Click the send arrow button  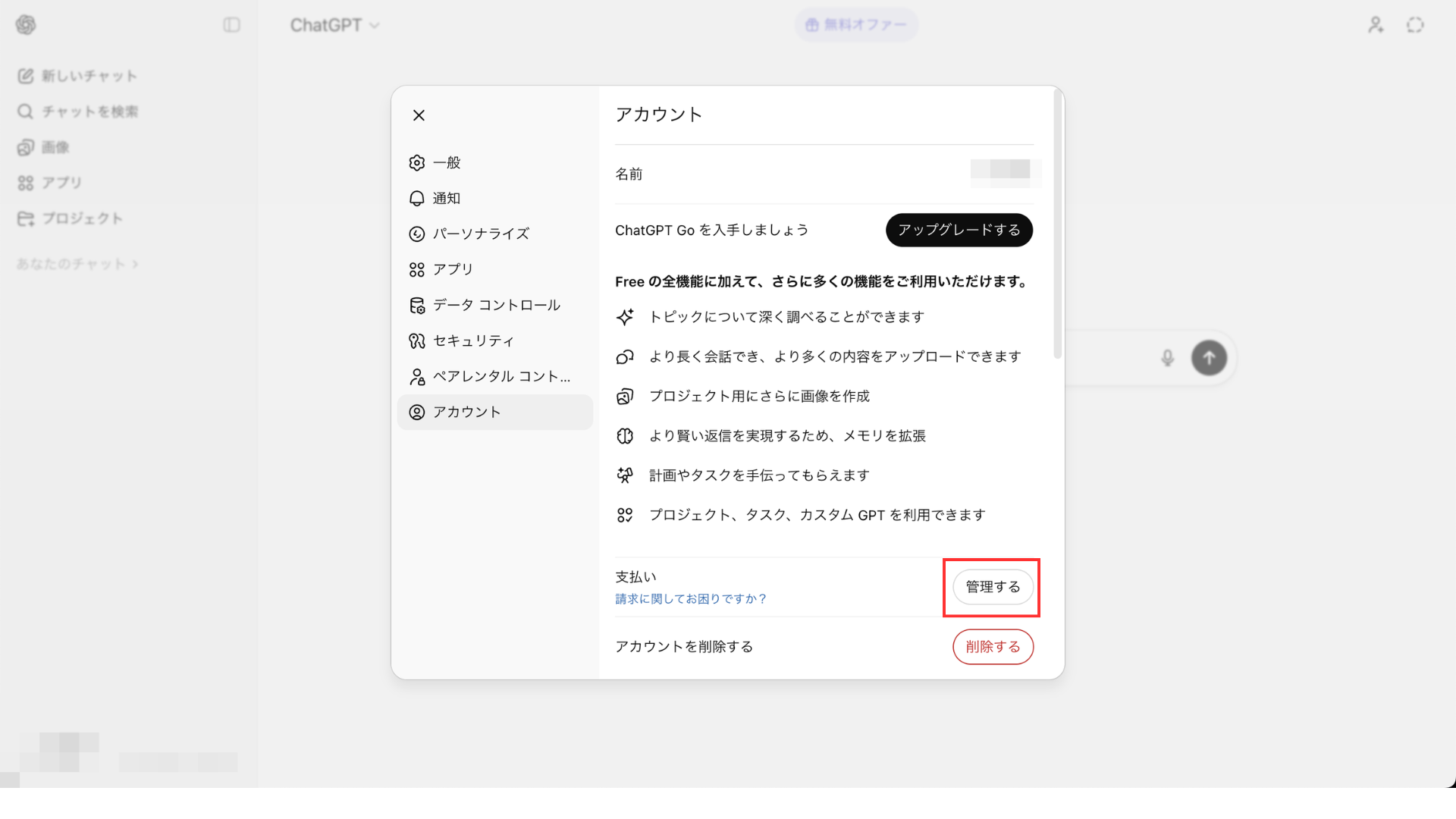click(x=1208, y=358)
